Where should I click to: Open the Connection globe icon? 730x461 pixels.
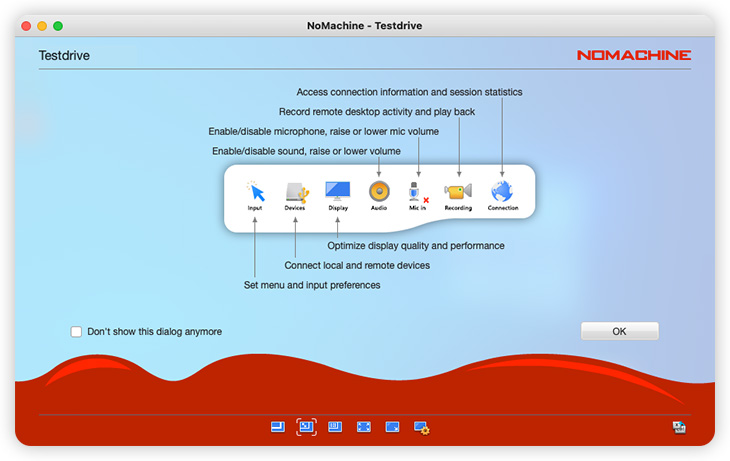[503, 193]
